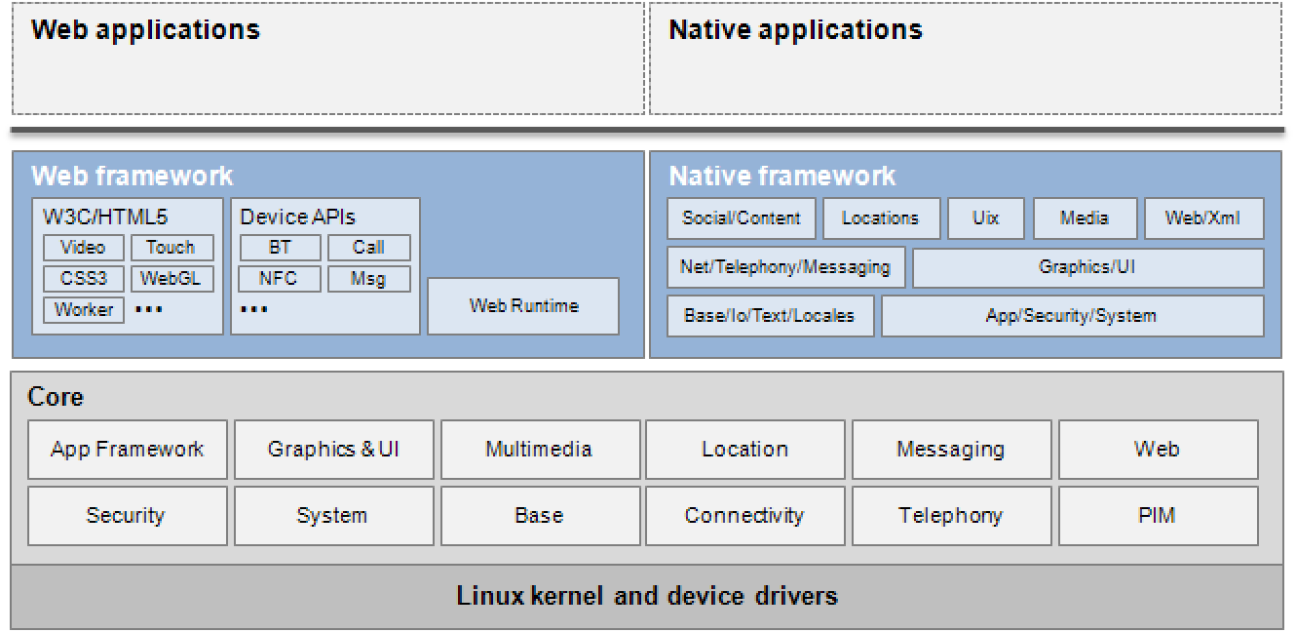The height and width of the screenshot is (632, 1296).
Task: Click the Msg box in Device APIs
Action: pyautogui.click(x=368, y=278)
